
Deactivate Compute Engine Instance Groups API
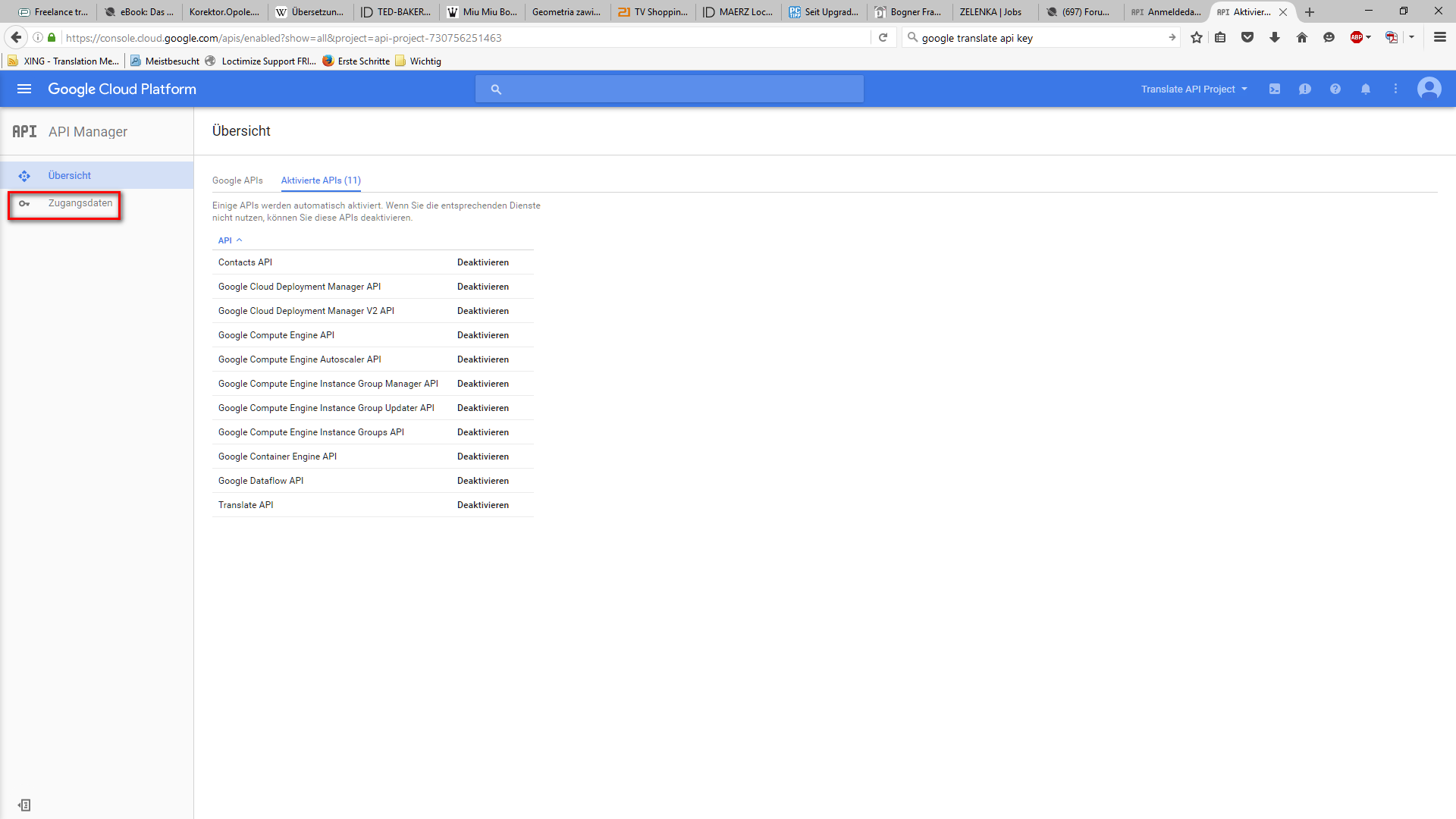pyautogui.click(x=483, y=432)
